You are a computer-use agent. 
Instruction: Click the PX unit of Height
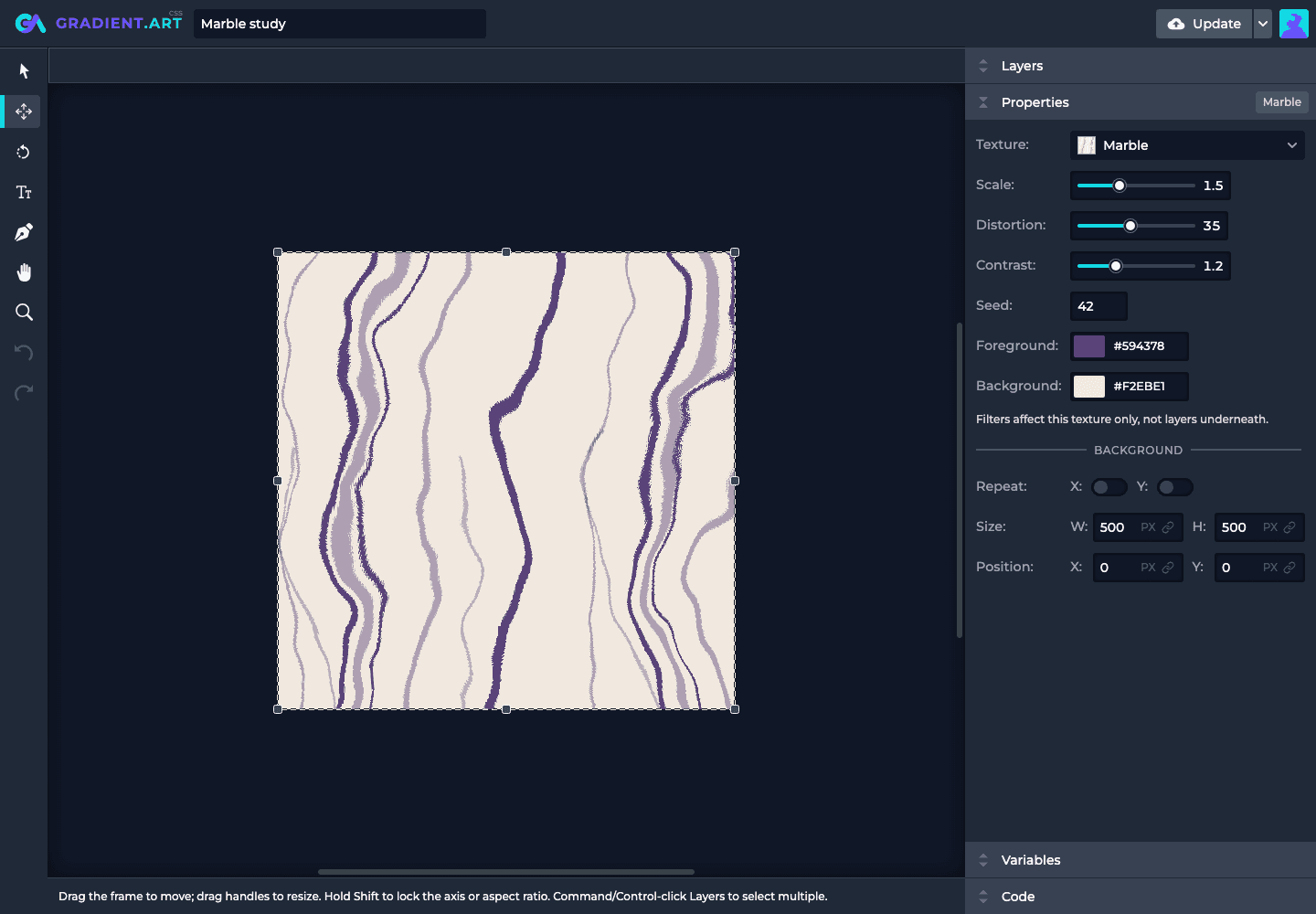(x=1270, y=527)
